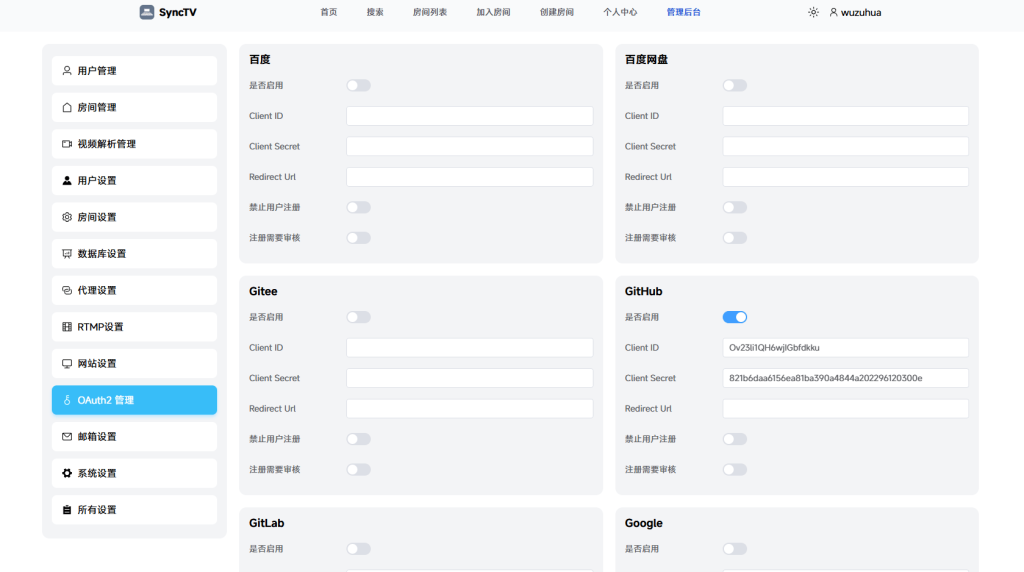Click the GitHub Client ID field
1024x572 pixels.
tap(846, 347)
